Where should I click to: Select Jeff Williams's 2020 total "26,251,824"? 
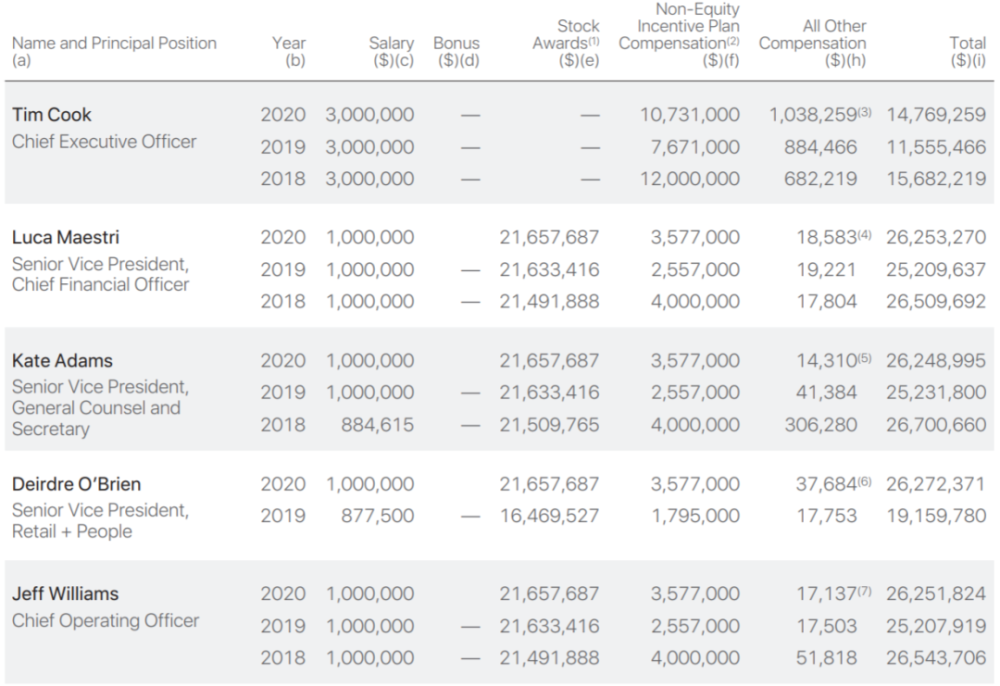(936, 594)
